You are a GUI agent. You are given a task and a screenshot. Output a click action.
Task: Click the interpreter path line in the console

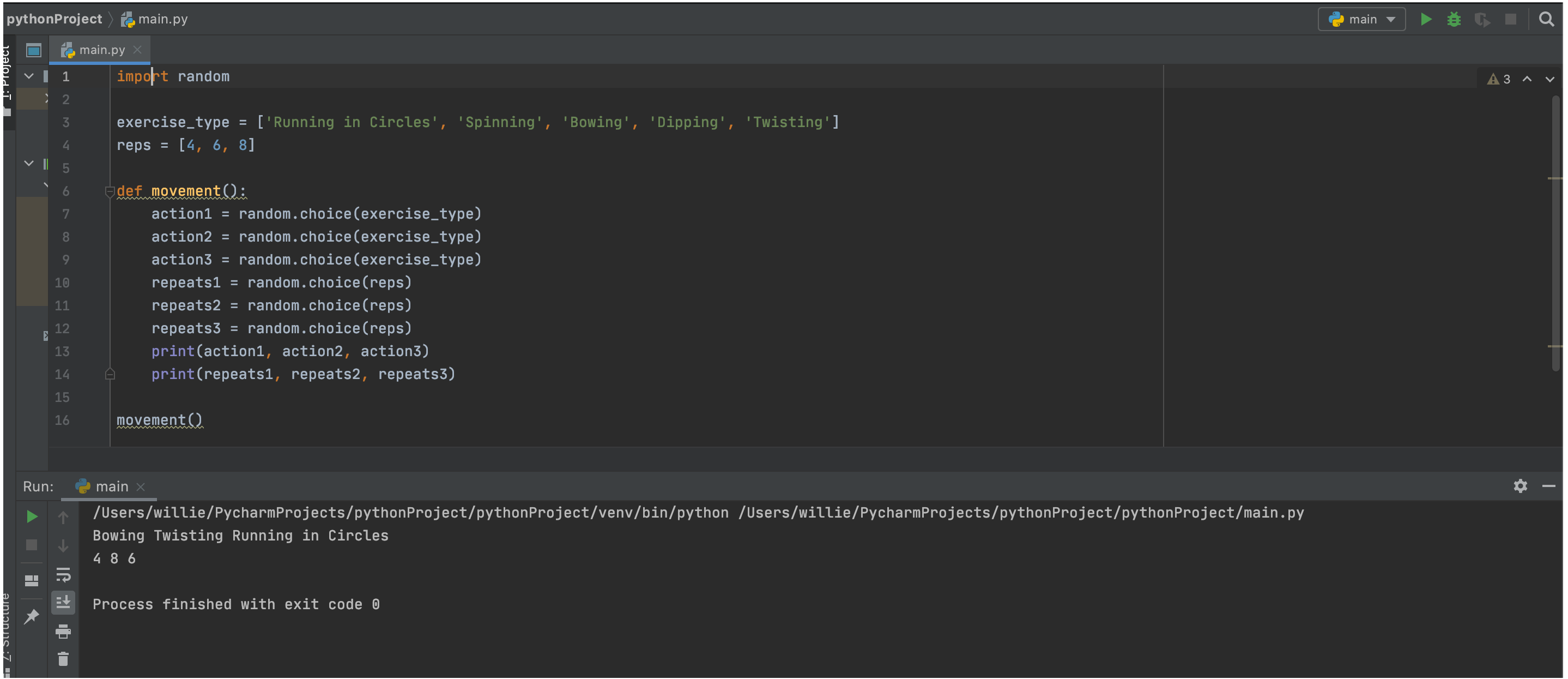click(x=698, y=513)
